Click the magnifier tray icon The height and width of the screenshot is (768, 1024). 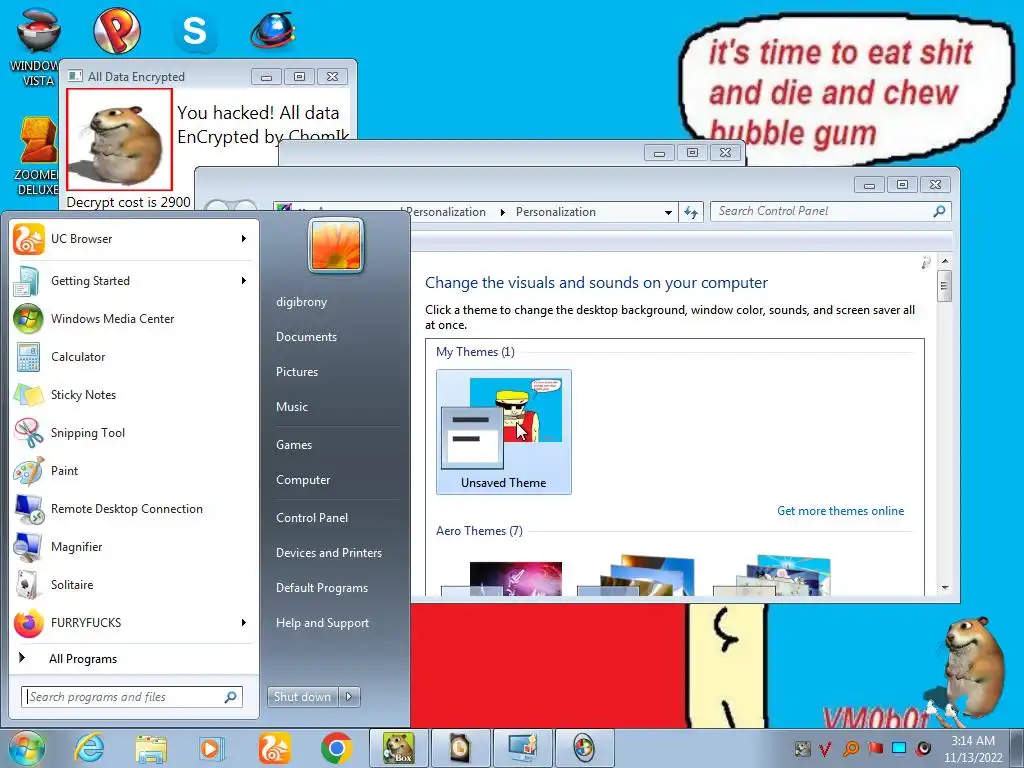click(850, 748)
